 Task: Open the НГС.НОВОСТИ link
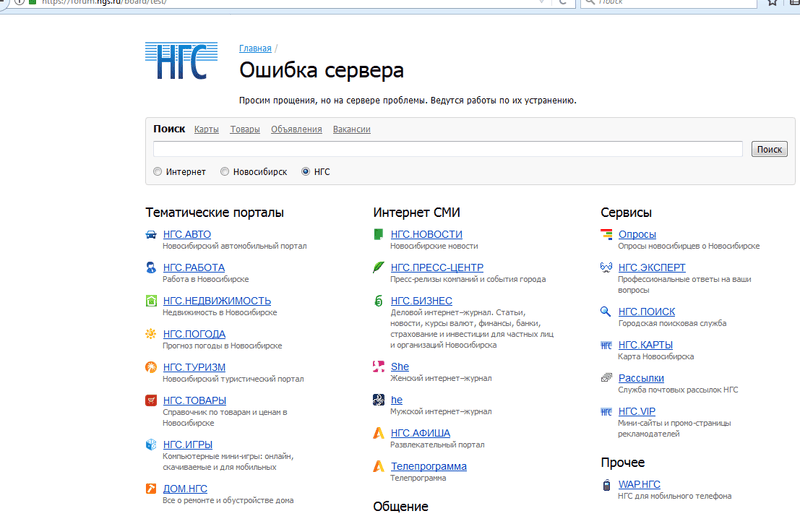(427, 234)
